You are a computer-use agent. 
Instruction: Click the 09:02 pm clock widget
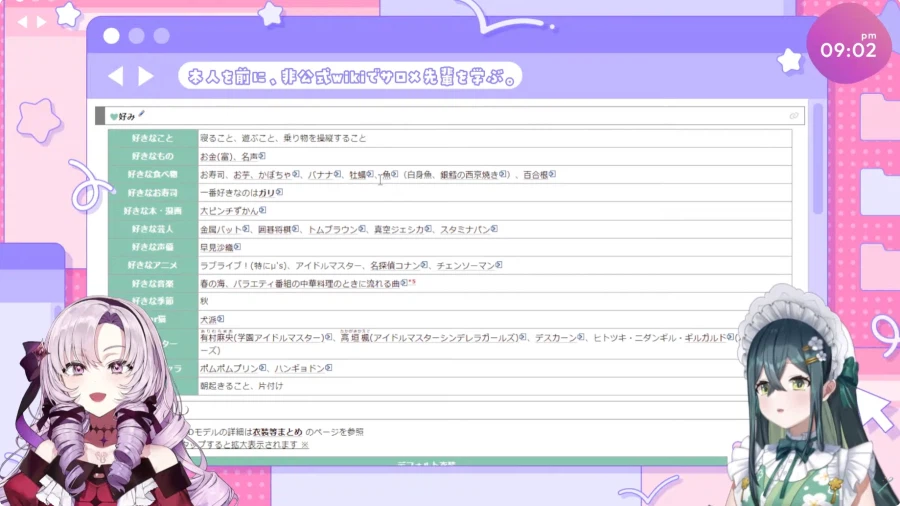coord(849,48)
